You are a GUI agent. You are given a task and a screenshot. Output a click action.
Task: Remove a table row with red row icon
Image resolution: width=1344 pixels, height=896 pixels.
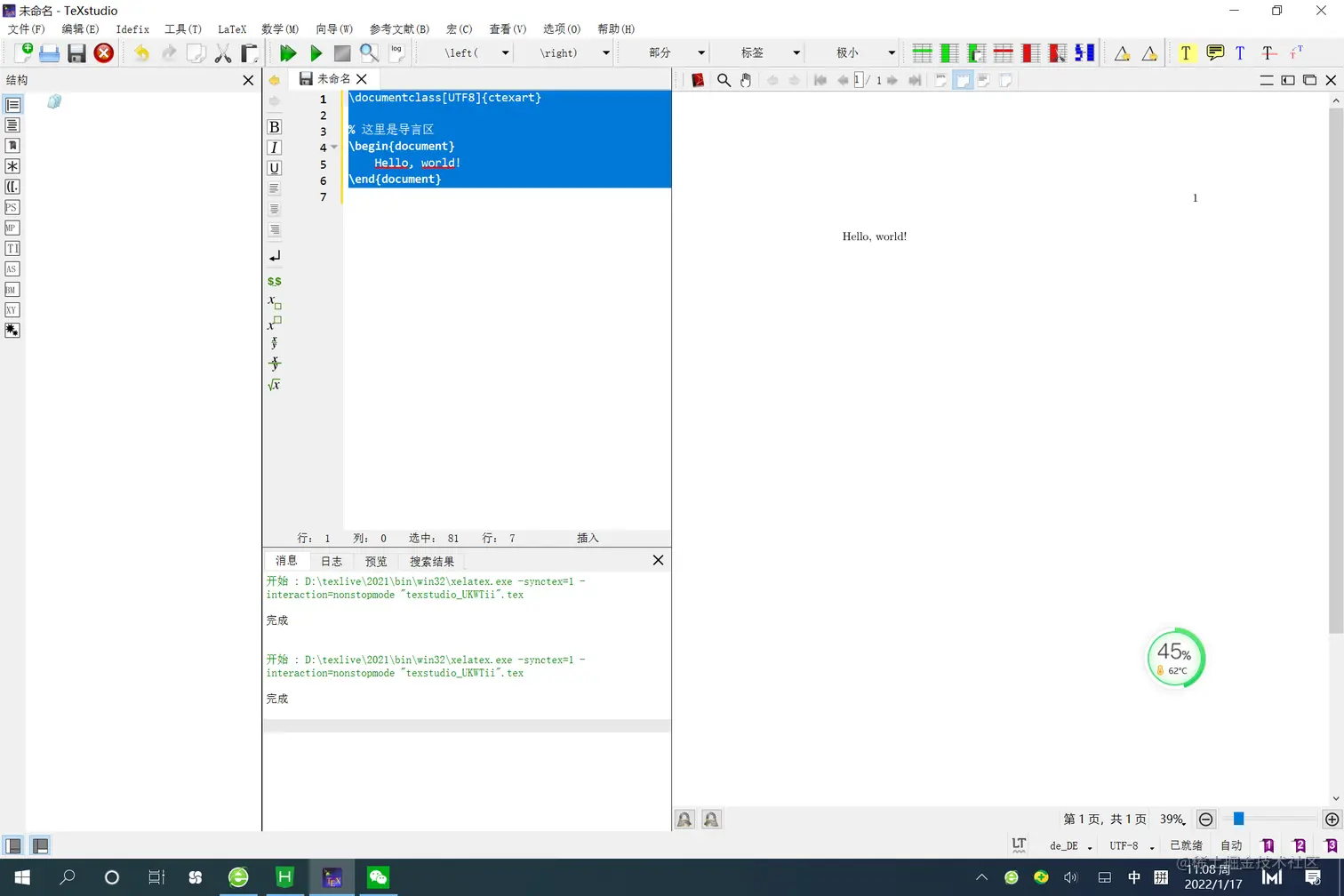click(x=1004, y=53)
